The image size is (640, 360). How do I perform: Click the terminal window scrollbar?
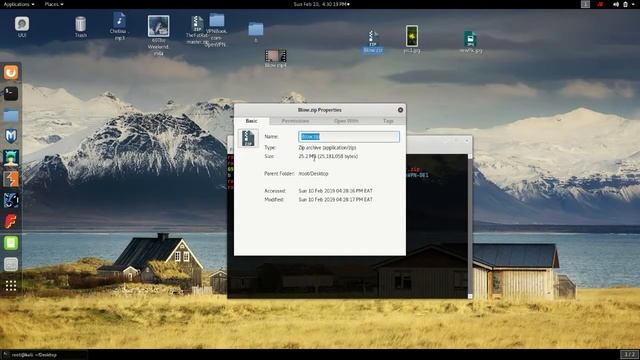click(470, 226)
